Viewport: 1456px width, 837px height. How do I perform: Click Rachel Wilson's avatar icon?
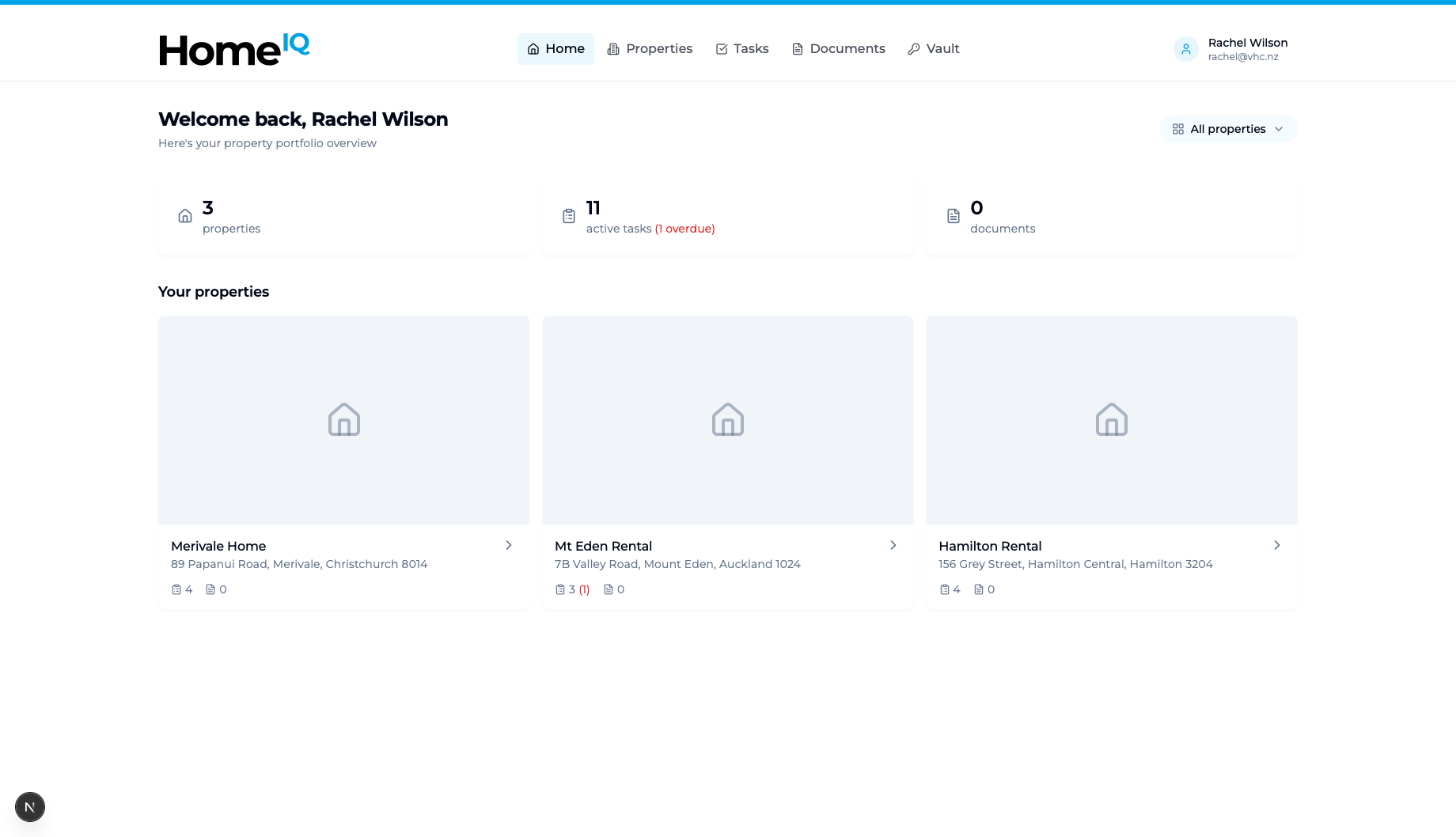tap(1185, 48)
